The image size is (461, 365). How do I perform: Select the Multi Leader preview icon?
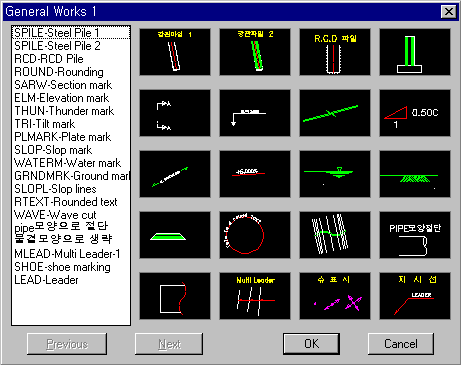pyautogui.click(x=255, y=296)
